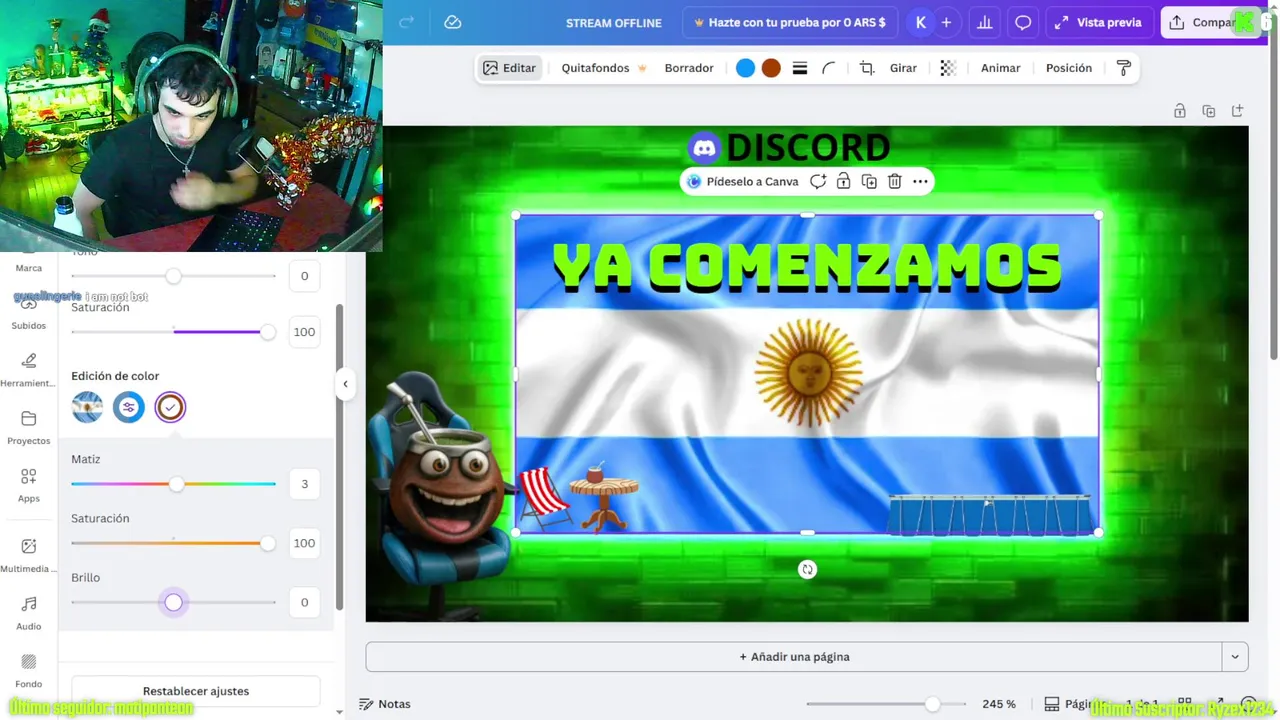Click the add page icon above the canvas
This screenshot has width=1280, height=720.
(x=1237, y=111)
